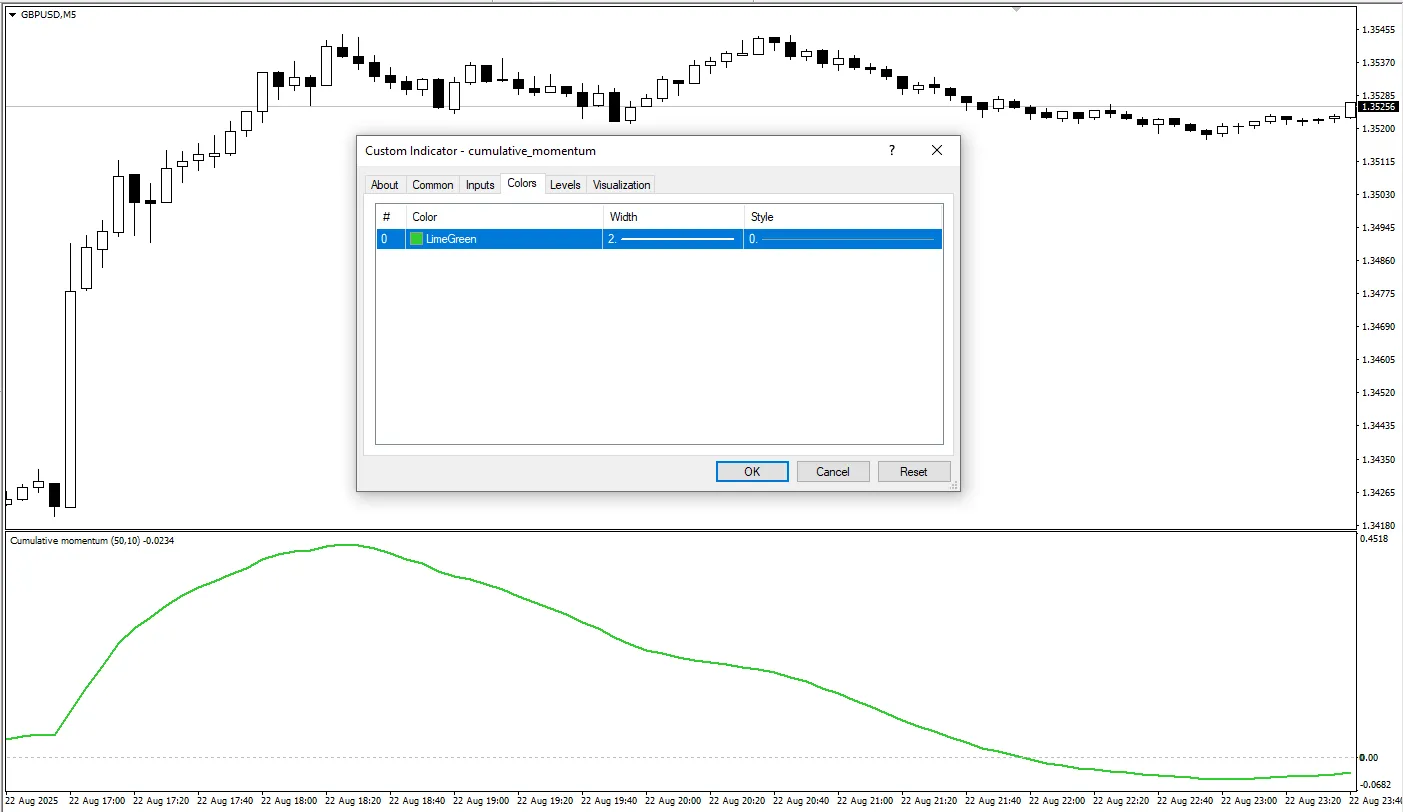Screen dimensions: 1403x812
Task: Open the LimeGreen color swatch picker
Action: tap(415, 238)
